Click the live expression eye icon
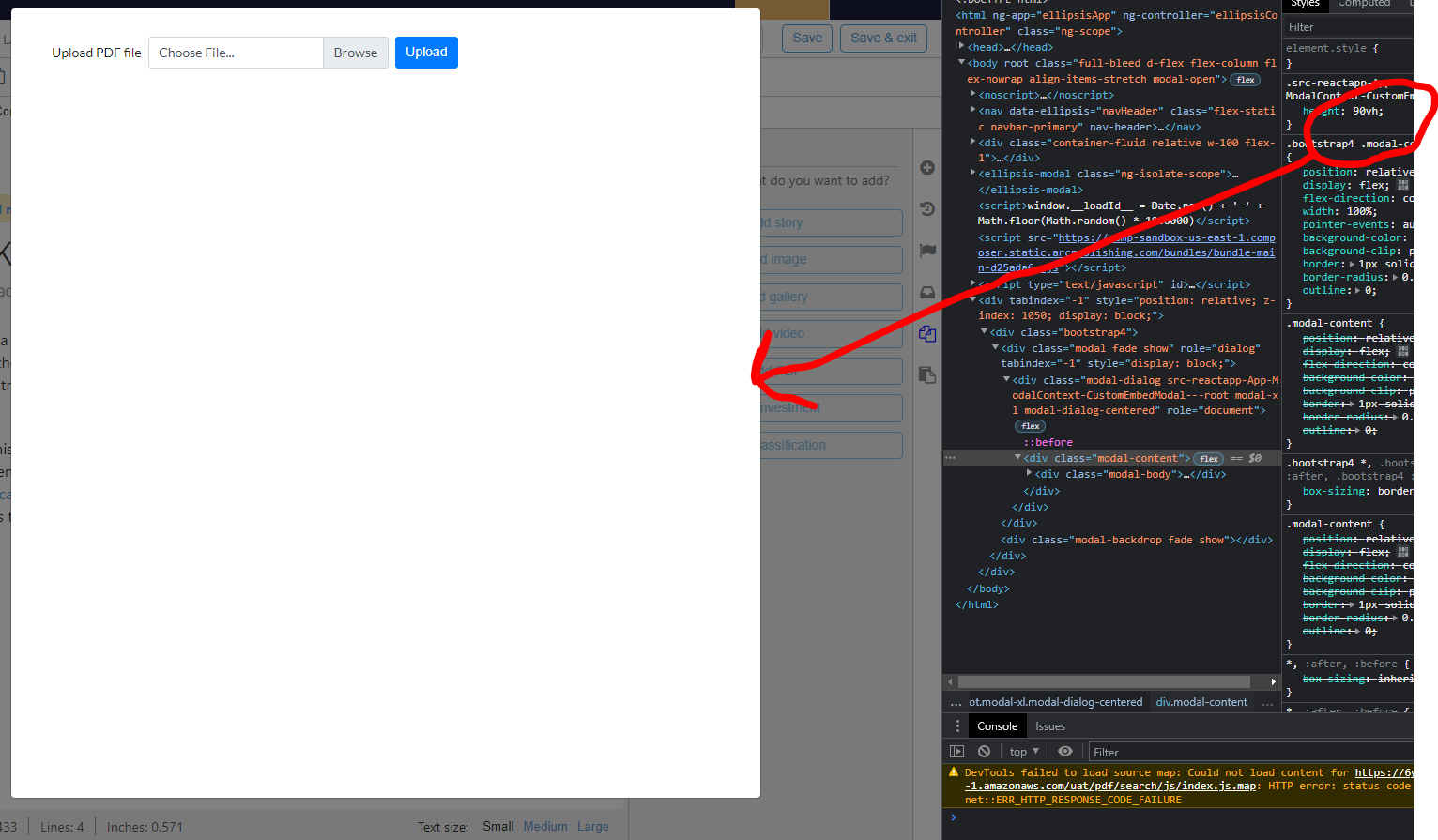 [1065, 752]
